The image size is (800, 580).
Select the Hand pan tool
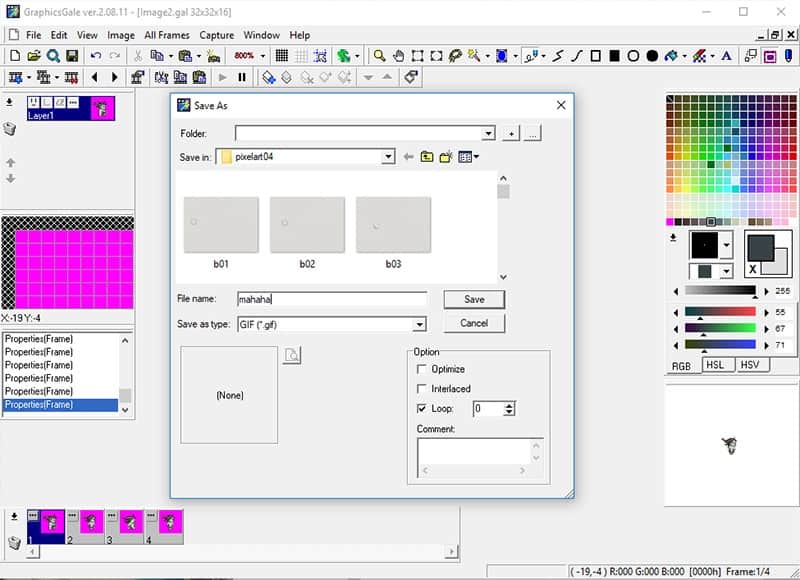pos(398,56)
